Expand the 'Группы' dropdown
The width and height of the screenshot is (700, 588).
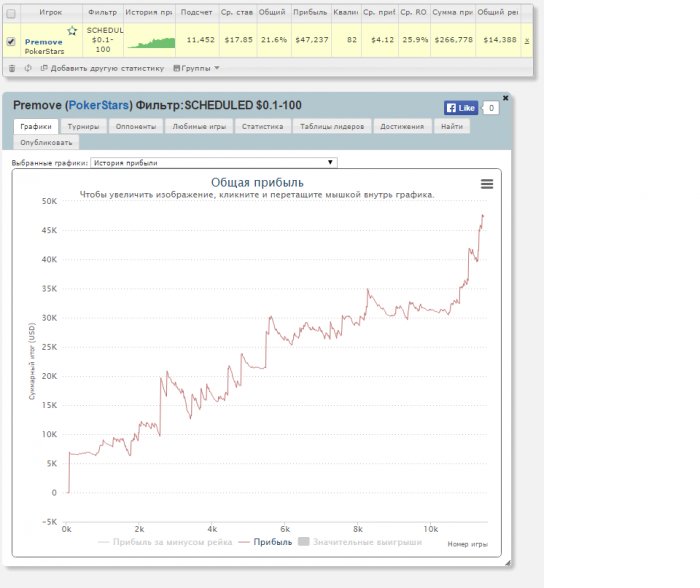195,68
